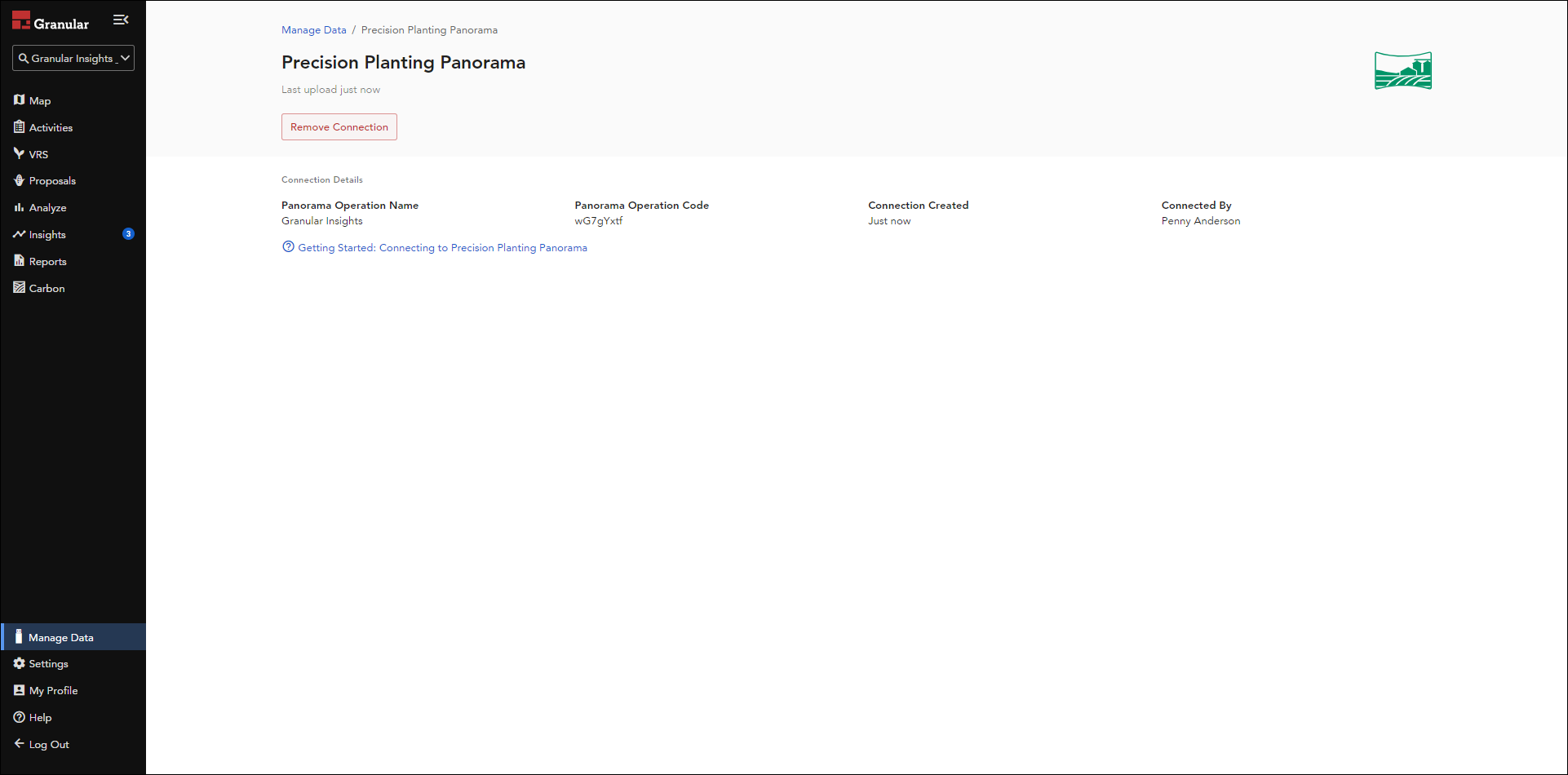Click the Connected By label
Screen dimensions: 1568x775
pyautogui.click(x=1197, y=206)
